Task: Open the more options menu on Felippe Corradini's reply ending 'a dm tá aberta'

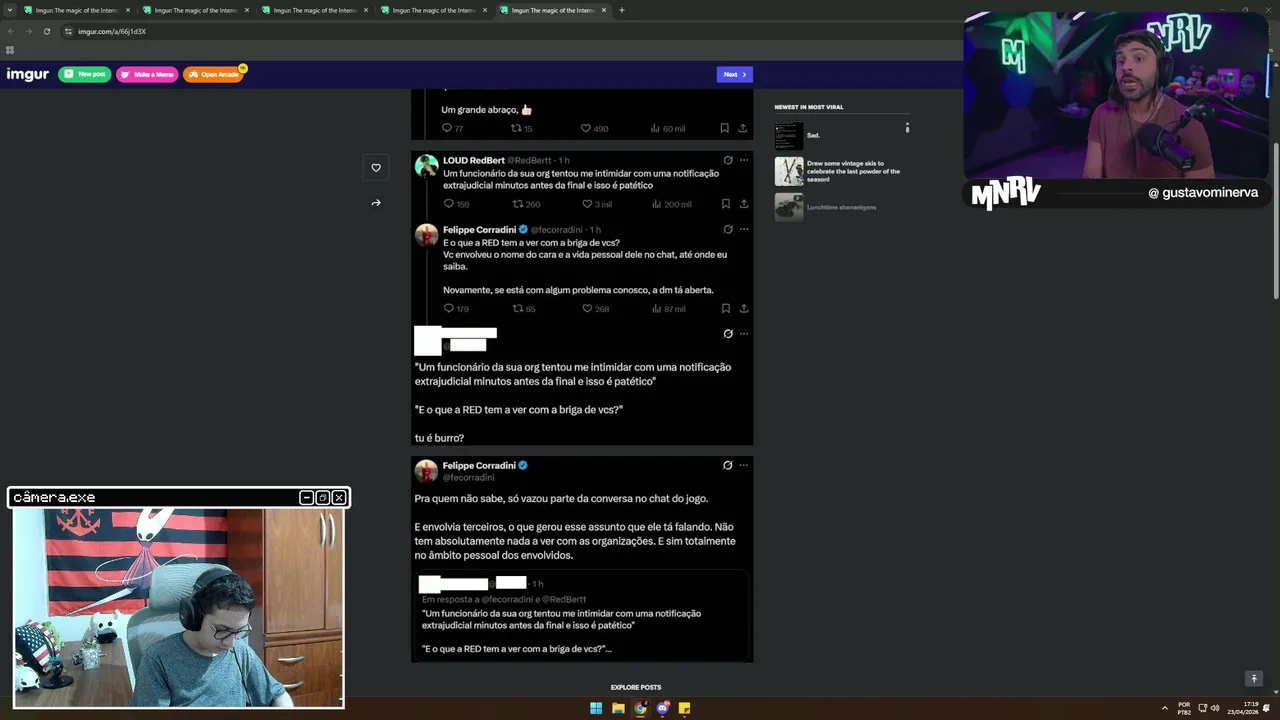Action: click(744, 229)
